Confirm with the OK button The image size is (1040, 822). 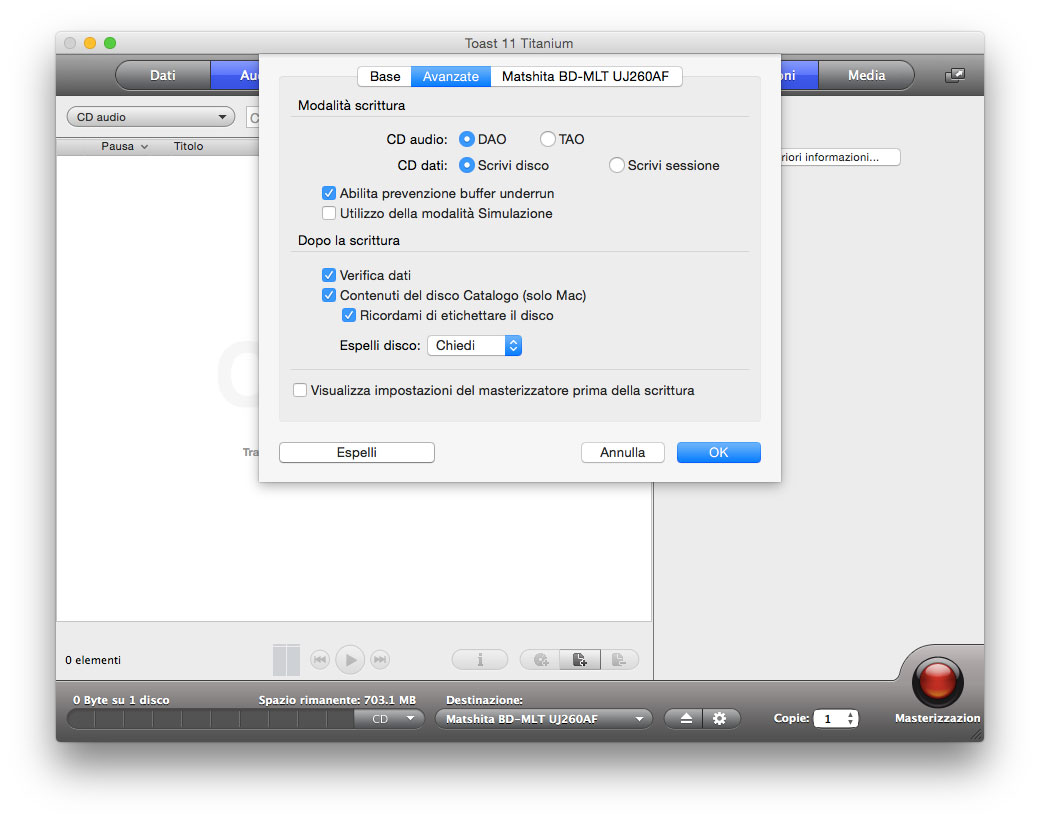pyautogui.click(x=718, y=452)
